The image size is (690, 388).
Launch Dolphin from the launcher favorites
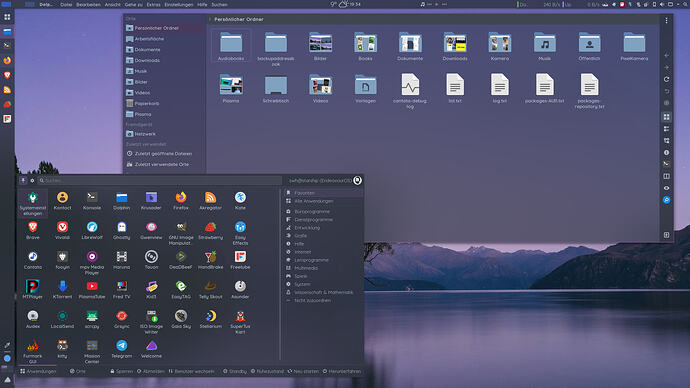pyautogui.click(x=121, y=201)
